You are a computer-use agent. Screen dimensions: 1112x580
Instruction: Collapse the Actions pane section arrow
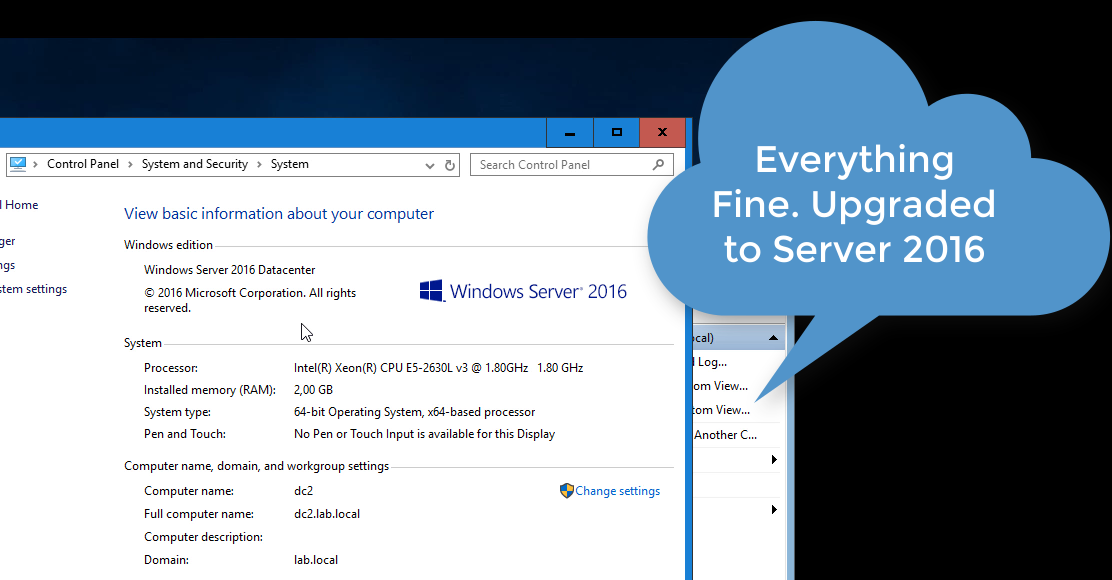[773, 338]
